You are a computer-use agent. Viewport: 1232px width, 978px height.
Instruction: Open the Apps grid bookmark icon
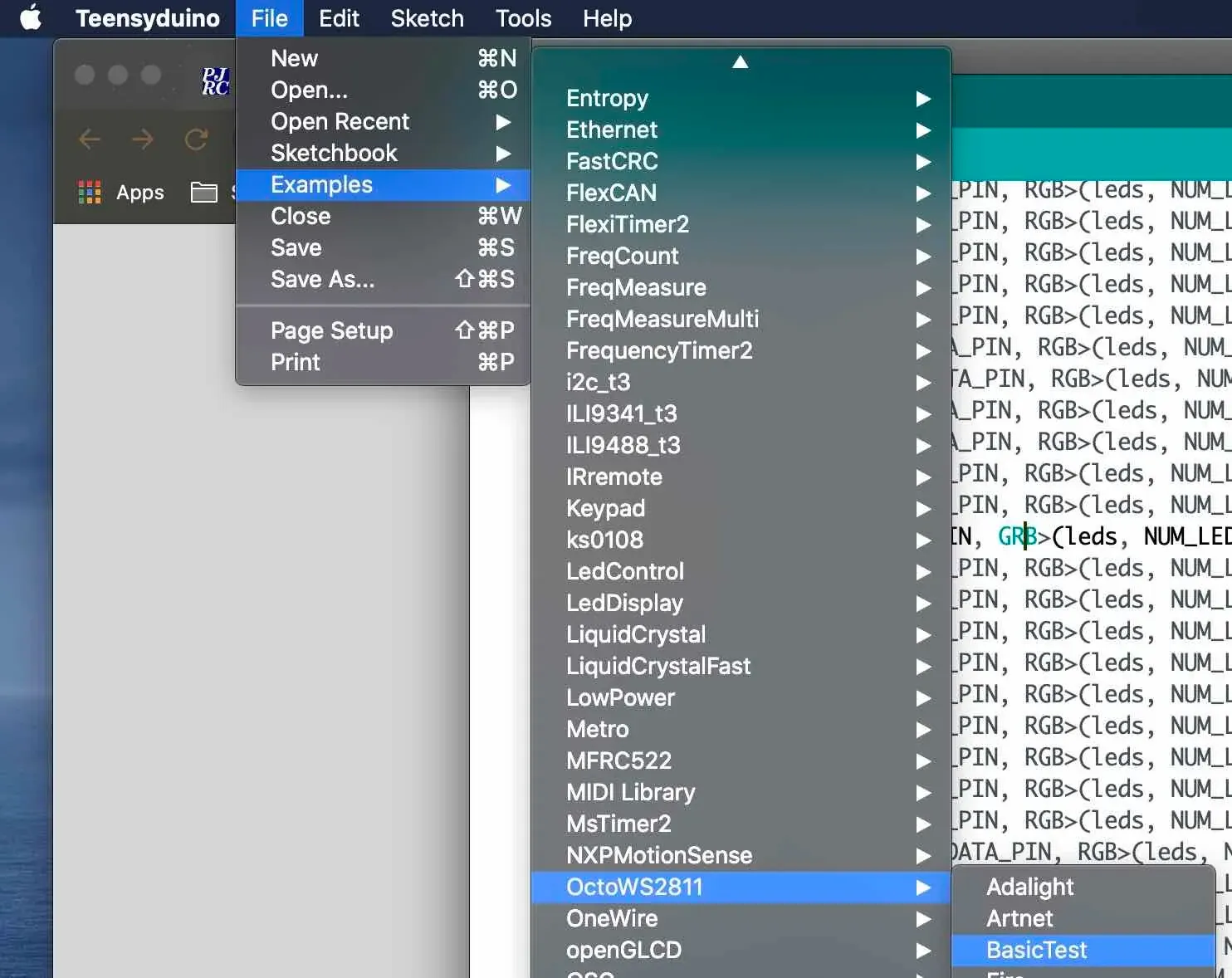click(90, 193)
